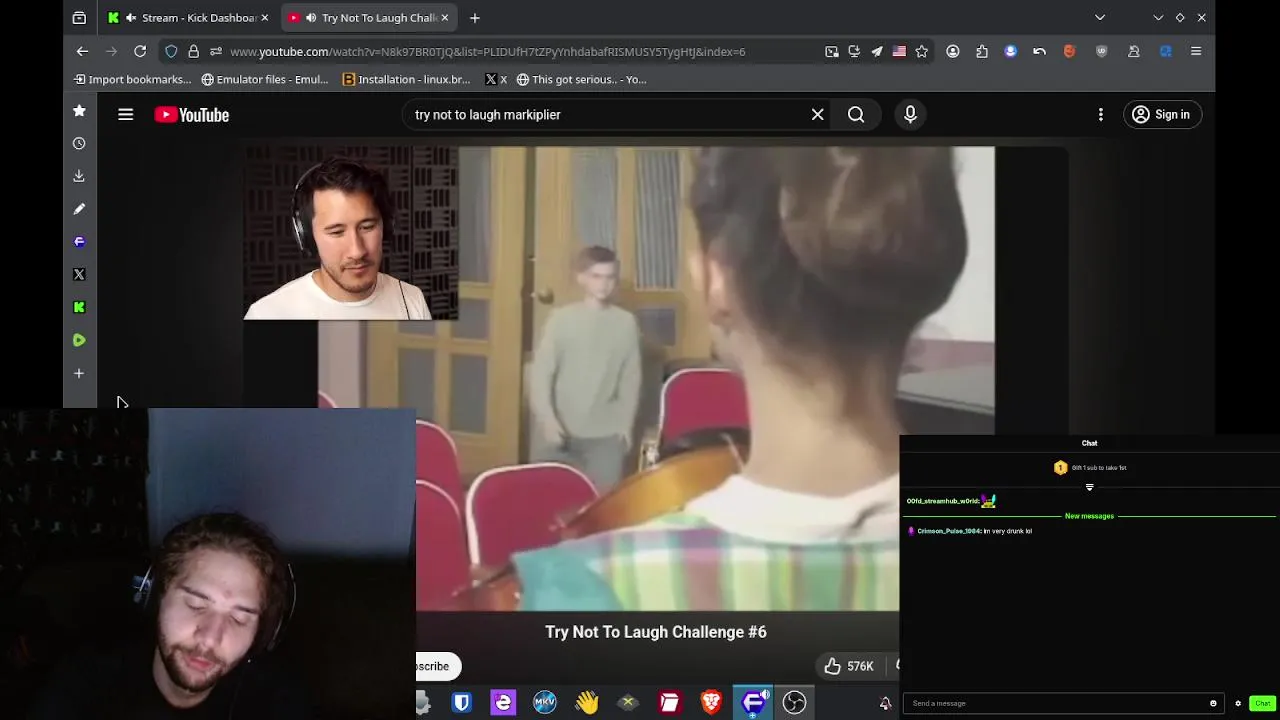The width and height of the screenshot is (1280, 720).
Task: Click the Sign in button
Action: point(1162,115)
